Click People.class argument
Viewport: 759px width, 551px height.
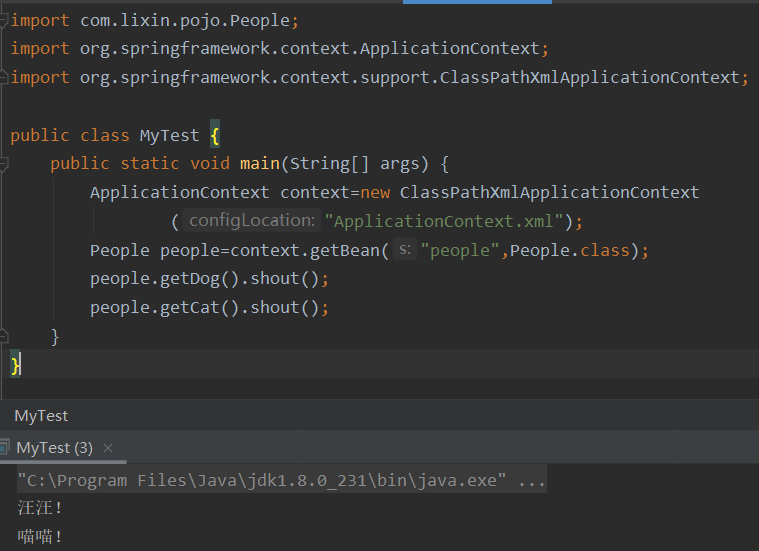[570, 250]
